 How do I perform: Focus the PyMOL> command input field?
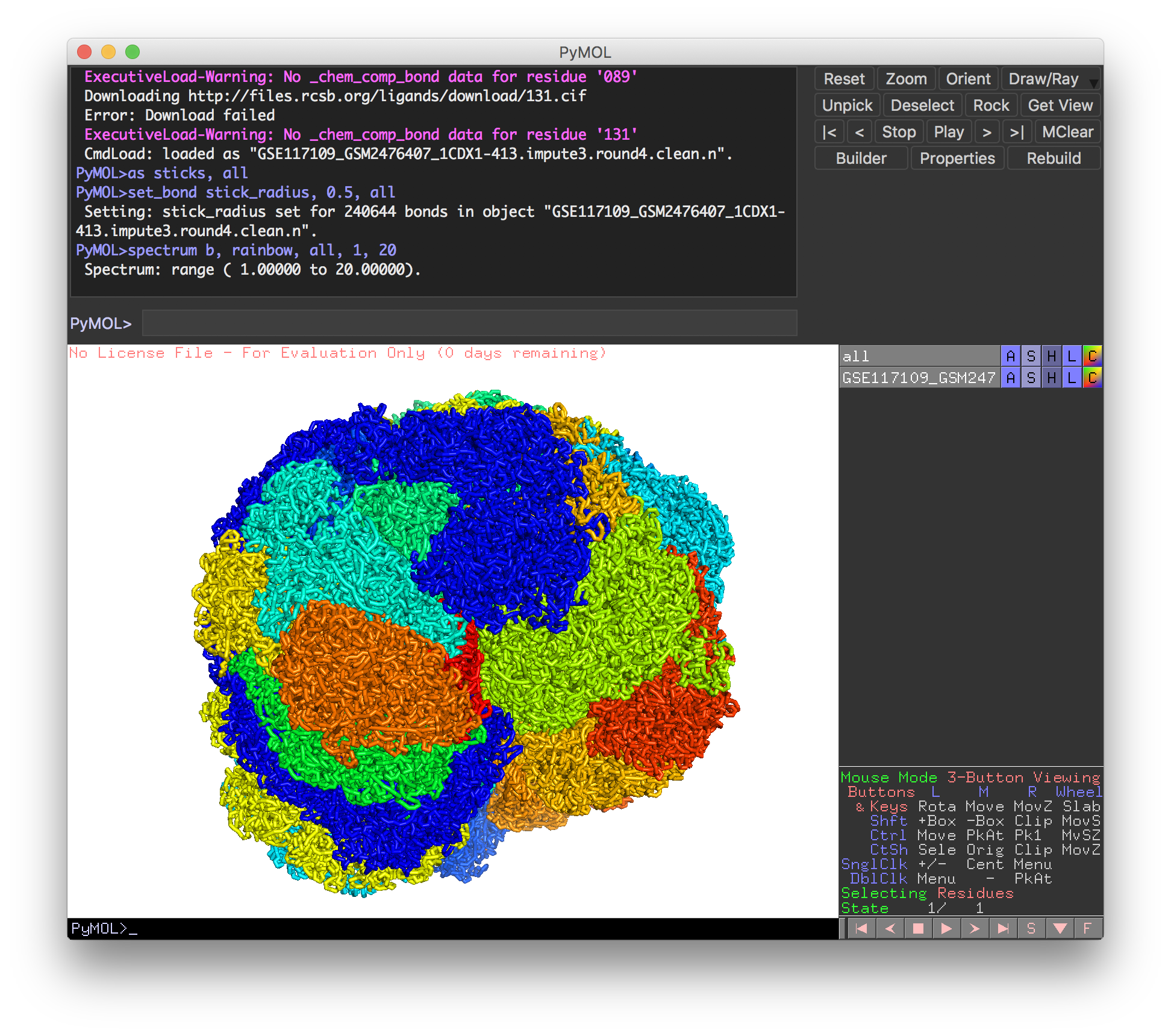click(x=469, y=323)
